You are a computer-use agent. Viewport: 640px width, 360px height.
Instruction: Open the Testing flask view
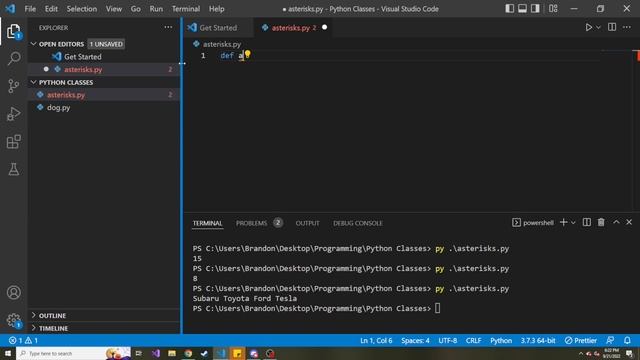(x=13, y=169)
